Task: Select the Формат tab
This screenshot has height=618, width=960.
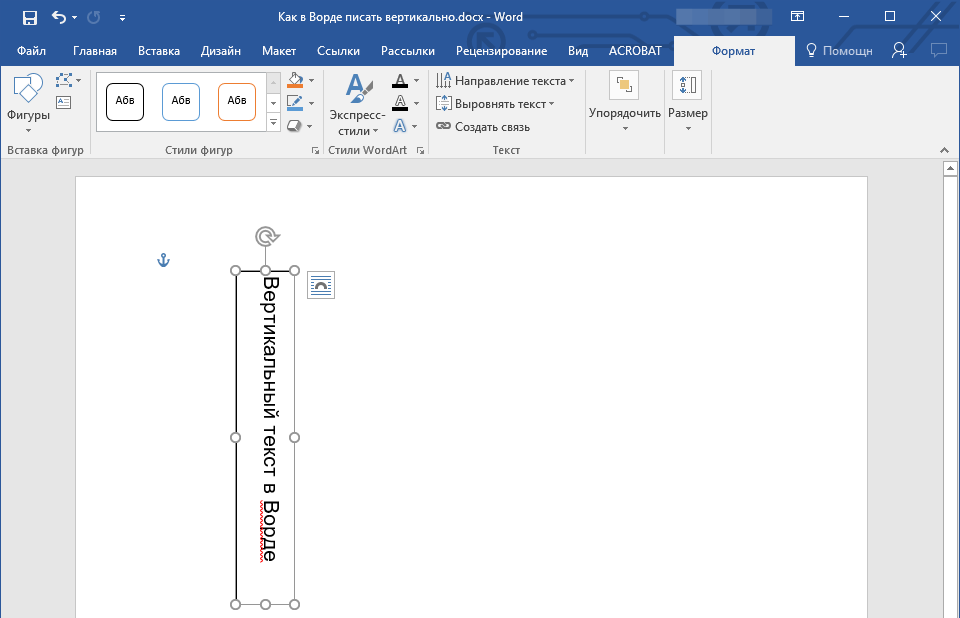Action: click(733, 51)
